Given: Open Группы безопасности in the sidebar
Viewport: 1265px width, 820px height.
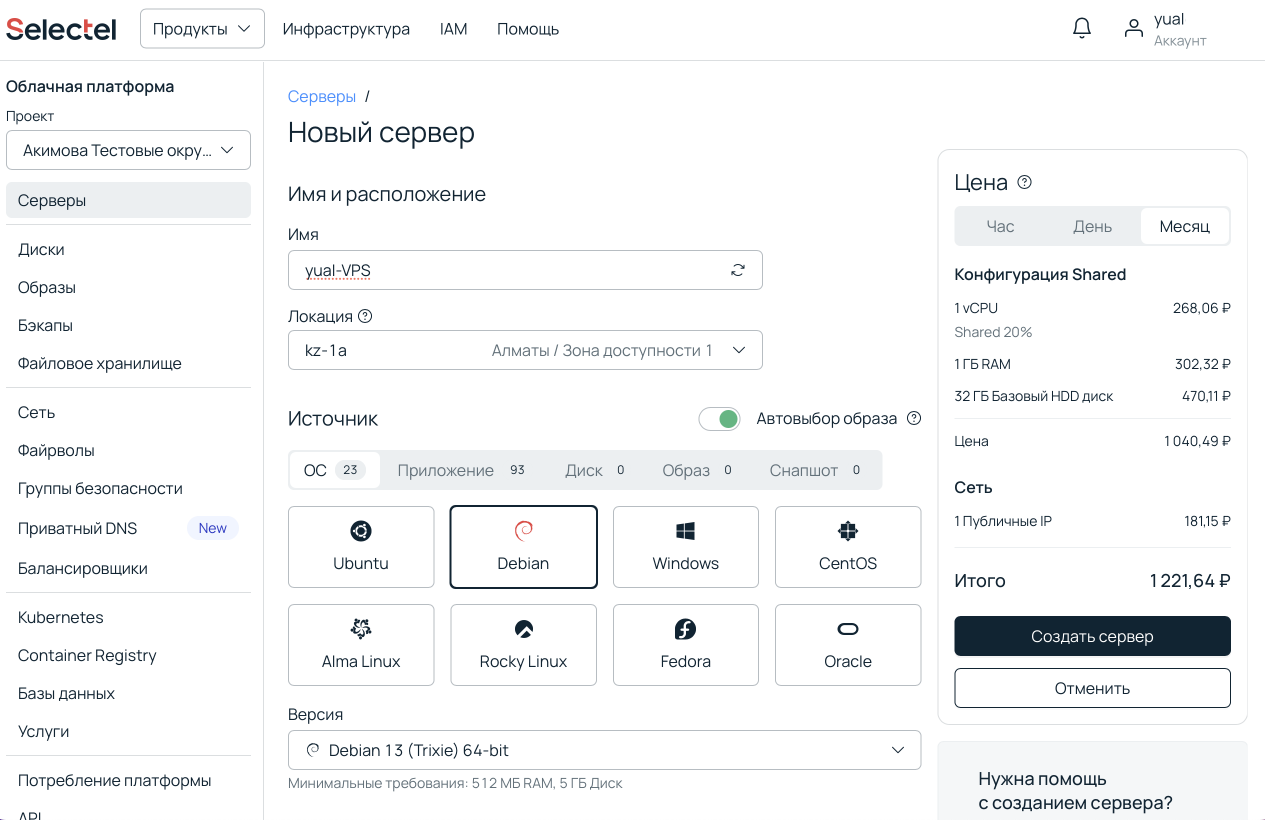Looking at the screenshot, I should [x=128, y=488].
